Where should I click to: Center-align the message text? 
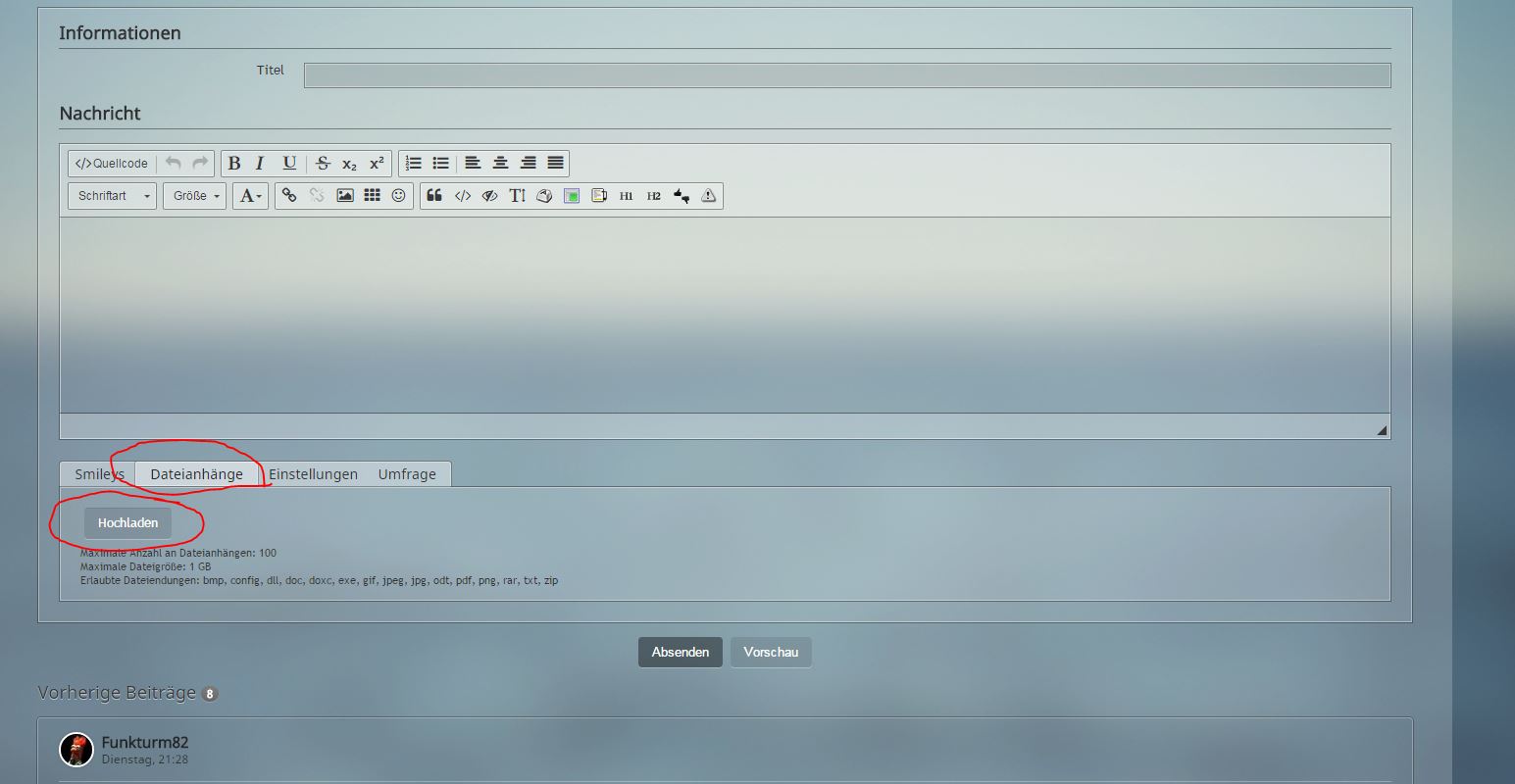click(500, 164)
